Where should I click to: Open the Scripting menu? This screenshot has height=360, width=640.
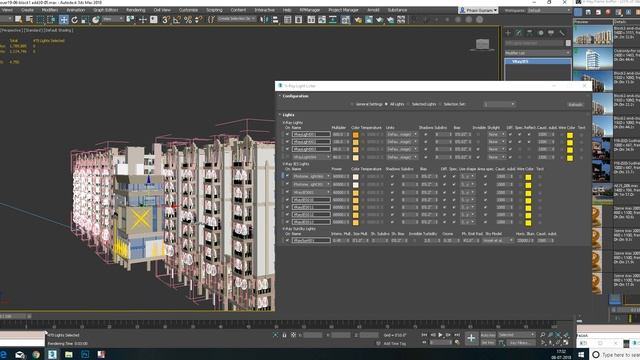click(x=214, y=10)
